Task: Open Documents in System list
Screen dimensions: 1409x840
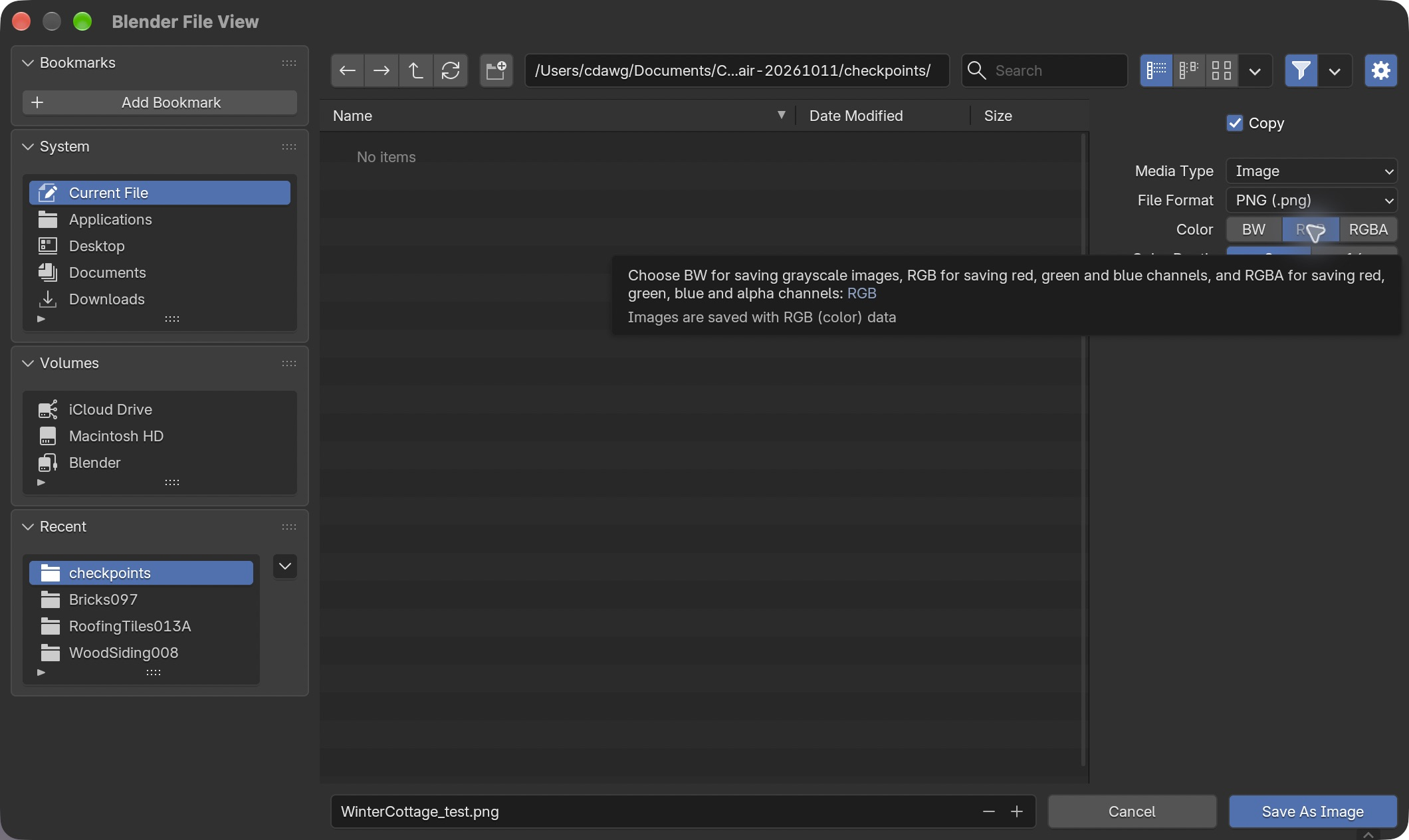Action: pos(160,272)
